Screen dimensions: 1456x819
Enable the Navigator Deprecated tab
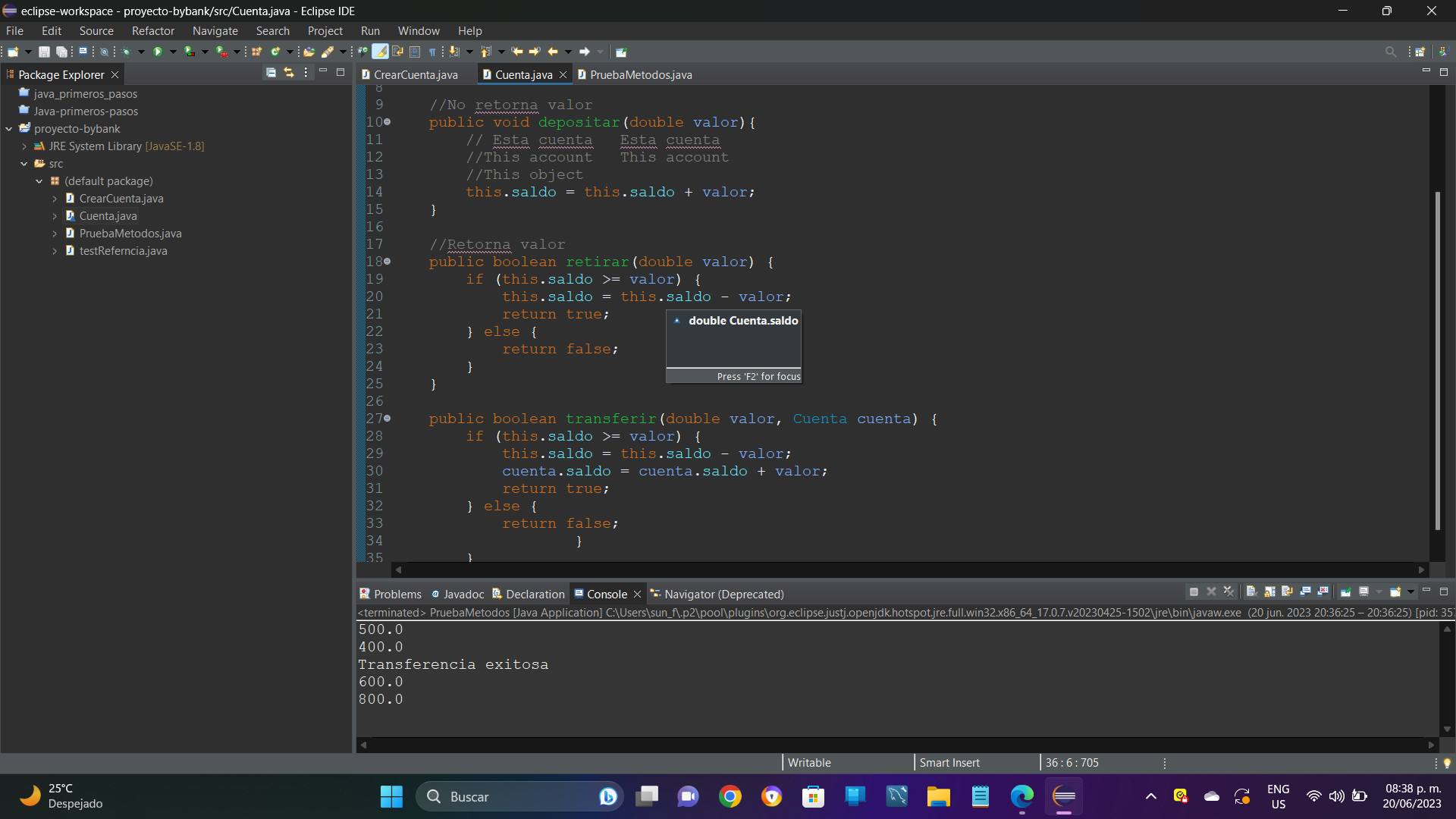tap(722, 593)
